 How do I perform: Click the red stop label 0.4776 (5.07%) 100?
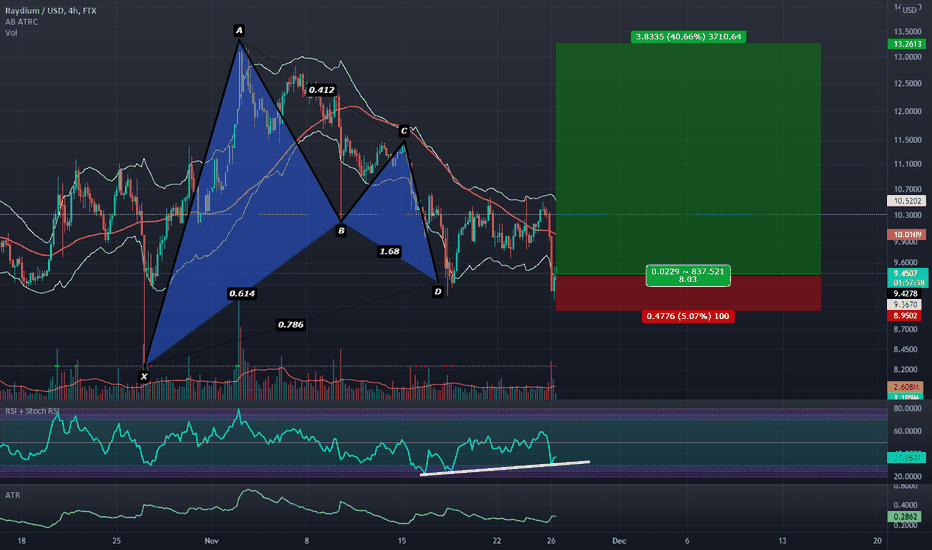688,316
